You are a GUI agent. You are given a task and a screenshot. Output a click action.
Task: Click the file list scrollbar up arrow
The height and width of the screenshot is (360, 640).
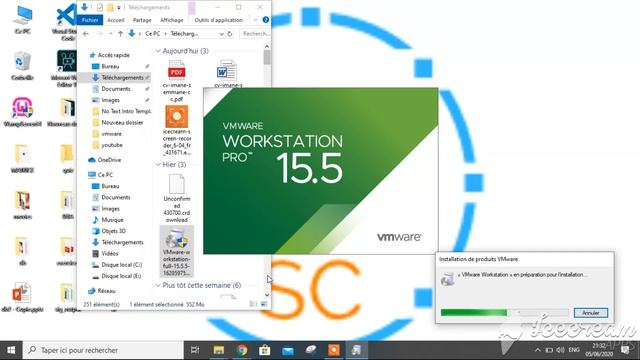[x=267, y=46]
